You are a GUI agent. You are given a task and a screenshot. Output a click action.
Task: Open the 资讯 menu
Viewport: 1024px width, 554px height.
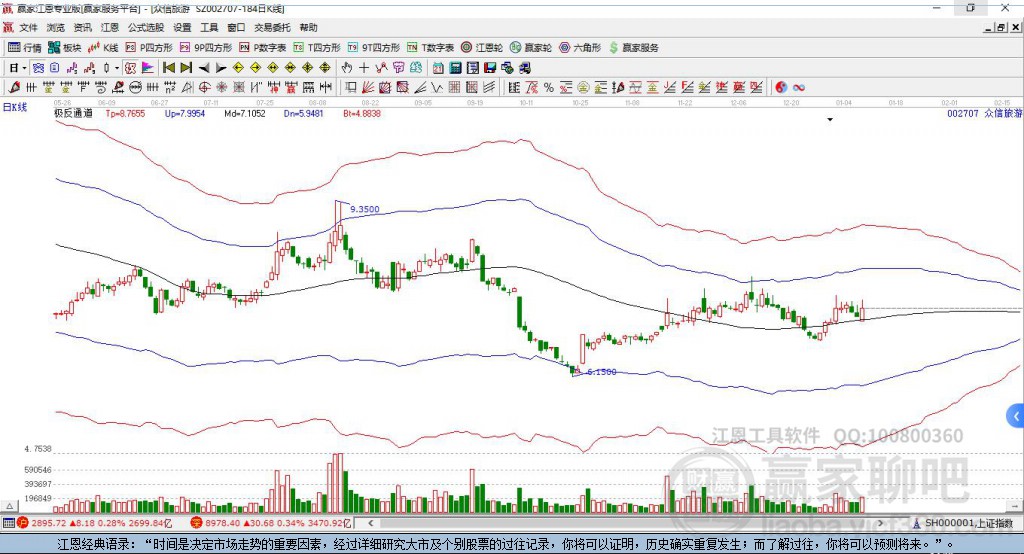coord(82,27)
